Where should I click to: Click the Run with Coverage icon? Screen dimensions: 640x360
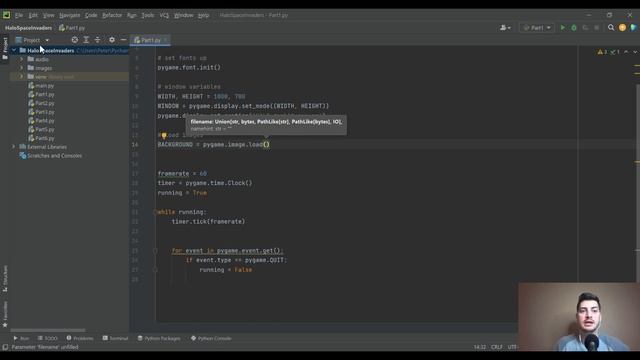(x=585, y=28)
